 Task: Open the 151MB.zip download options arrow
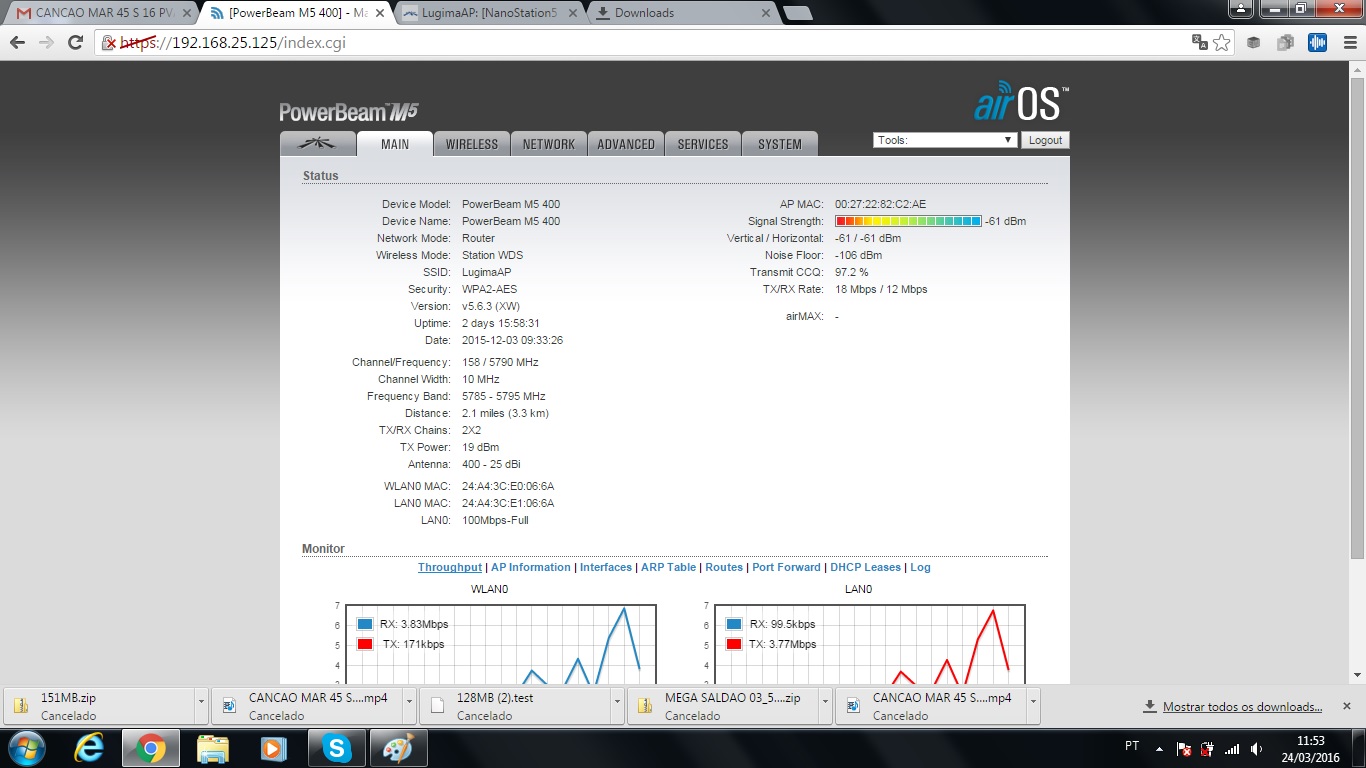click(201, 704)
